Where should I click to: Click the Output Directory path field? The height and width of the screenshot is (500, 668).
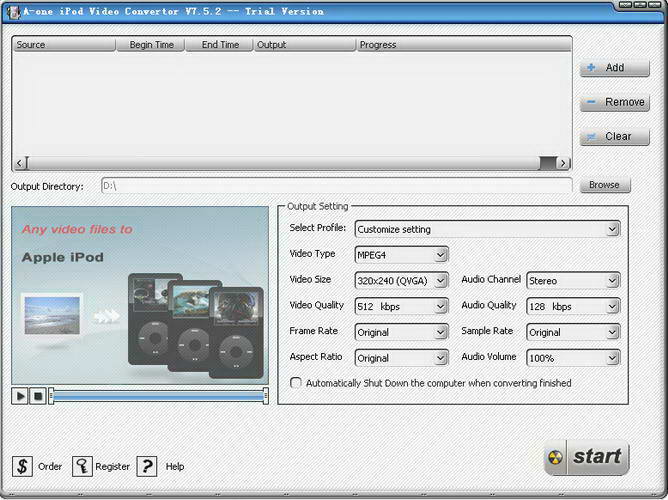(x=337, y=186)
